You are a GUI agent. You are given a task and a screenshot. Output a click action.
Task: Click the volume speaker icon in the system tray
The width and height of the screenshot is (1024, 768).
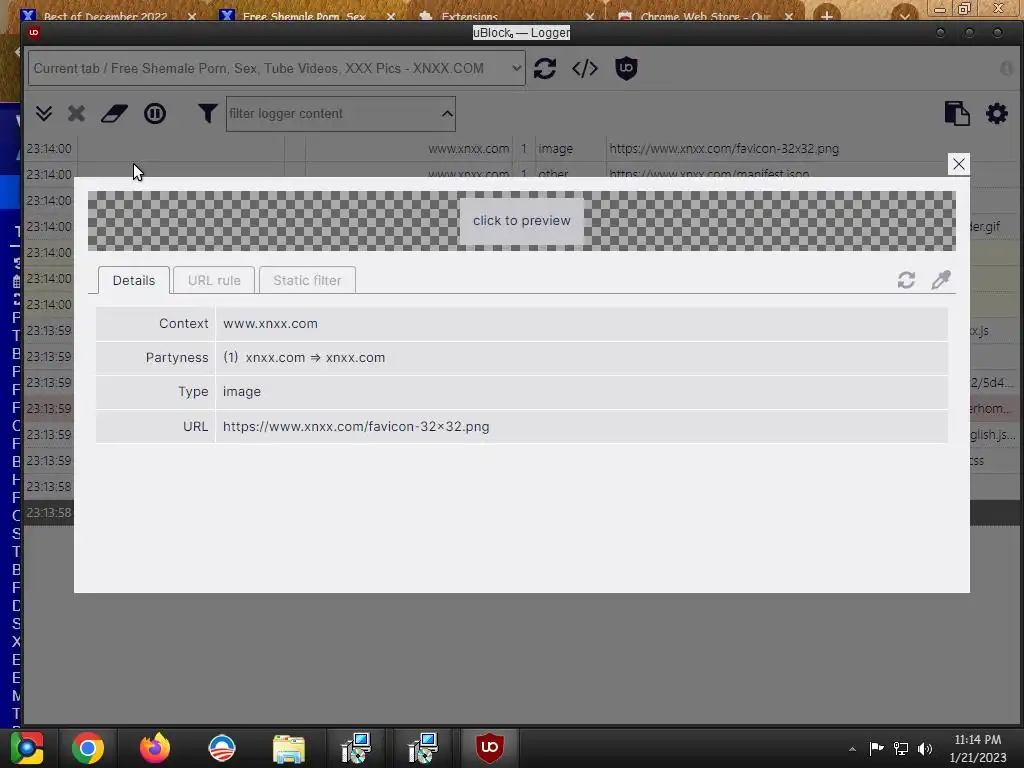[x=925, y=748]
